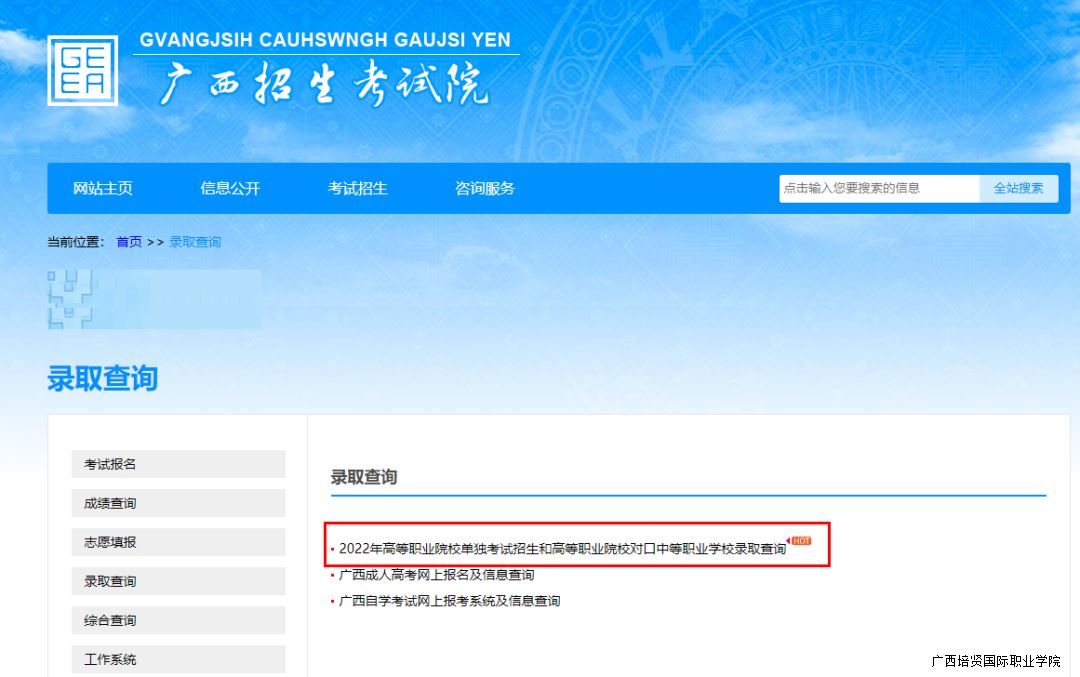Open the 考试招生 navigation item
The width and height of the screenshot is (1080, 677).
tap(357, 188)
